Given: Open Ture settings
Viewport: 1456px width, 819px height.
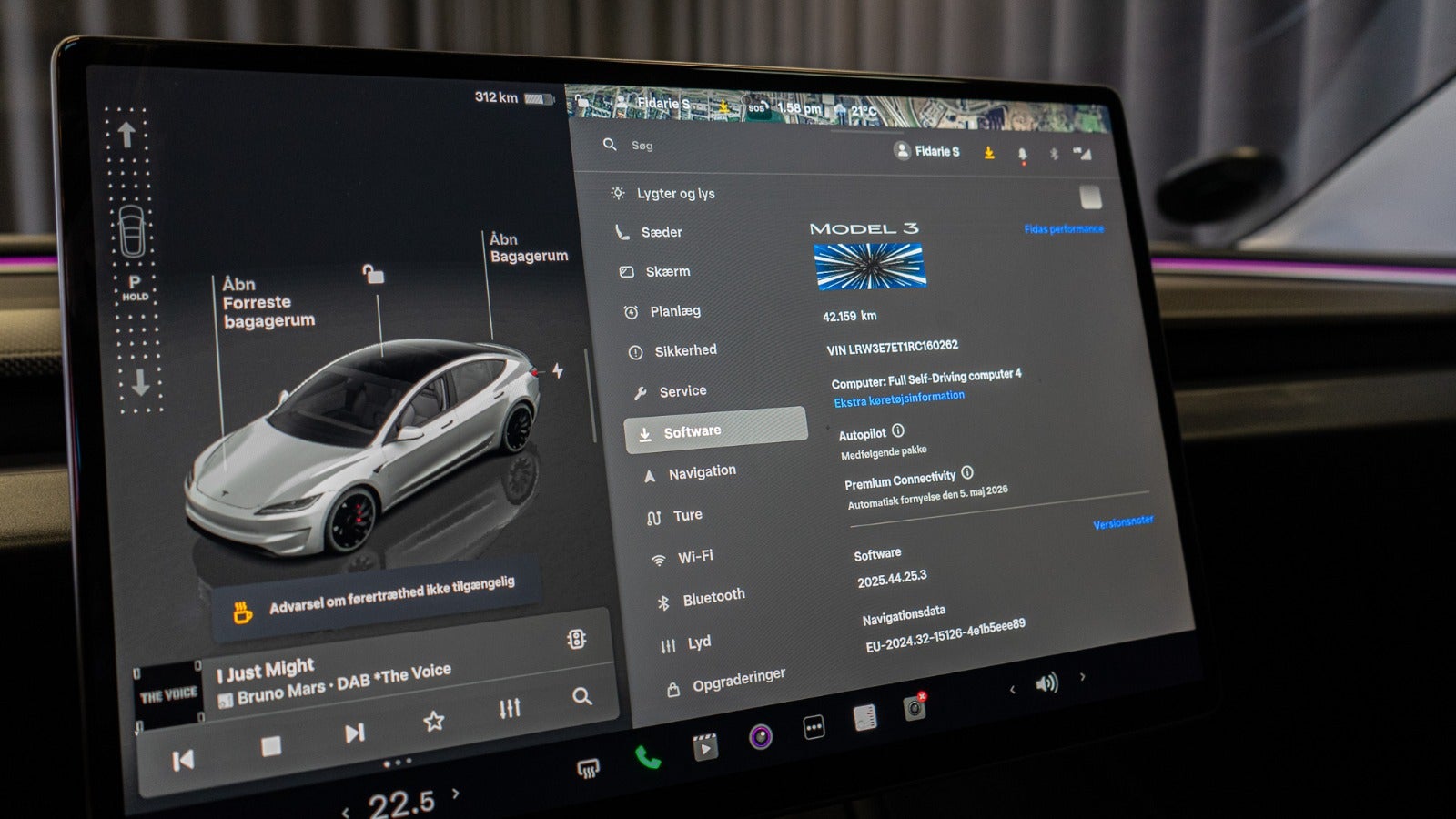Looking at the screenshot, I should [687, 515].
